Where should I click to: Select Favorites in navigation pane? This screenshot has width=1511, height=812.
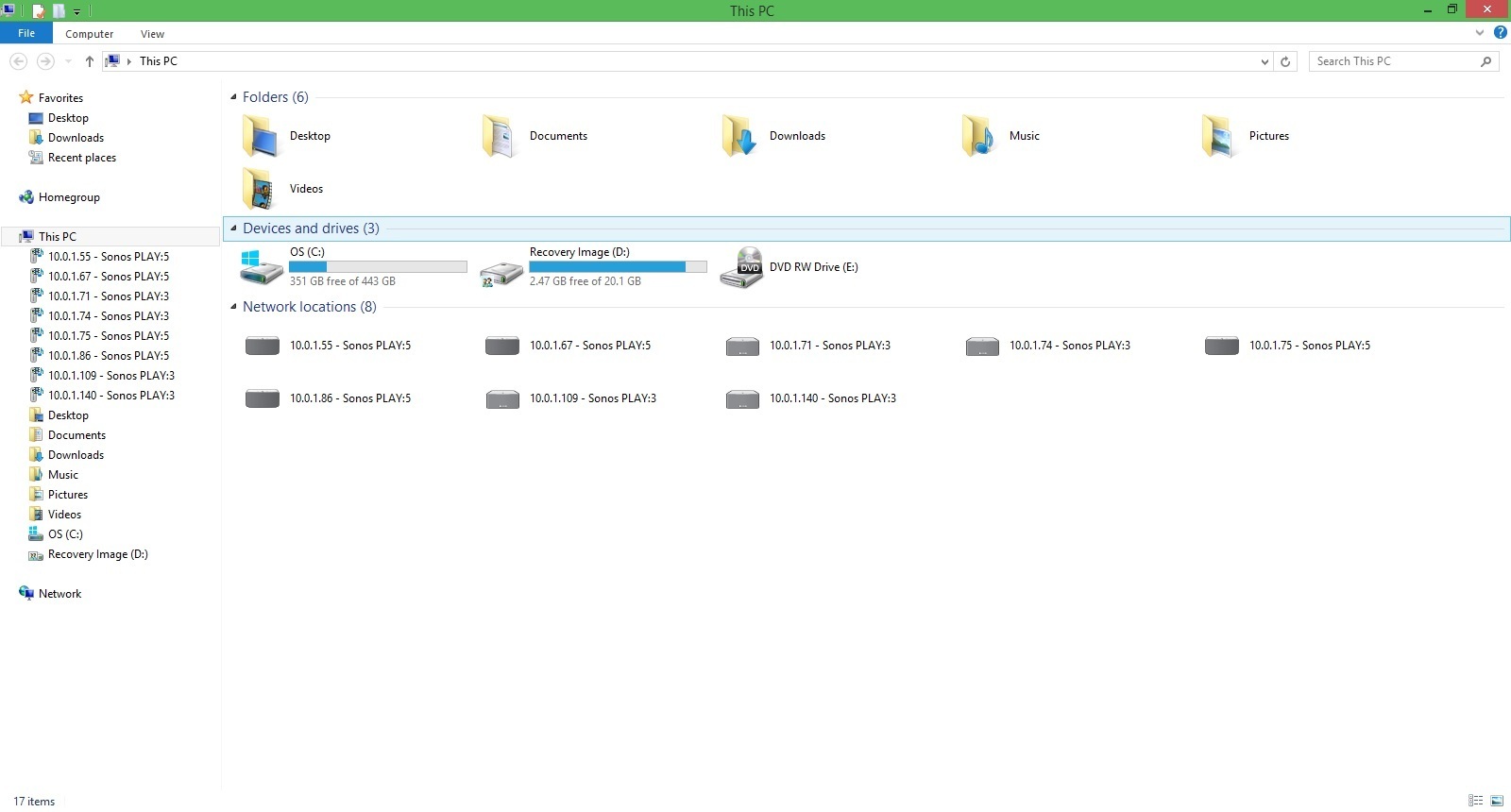pos(60,98)
